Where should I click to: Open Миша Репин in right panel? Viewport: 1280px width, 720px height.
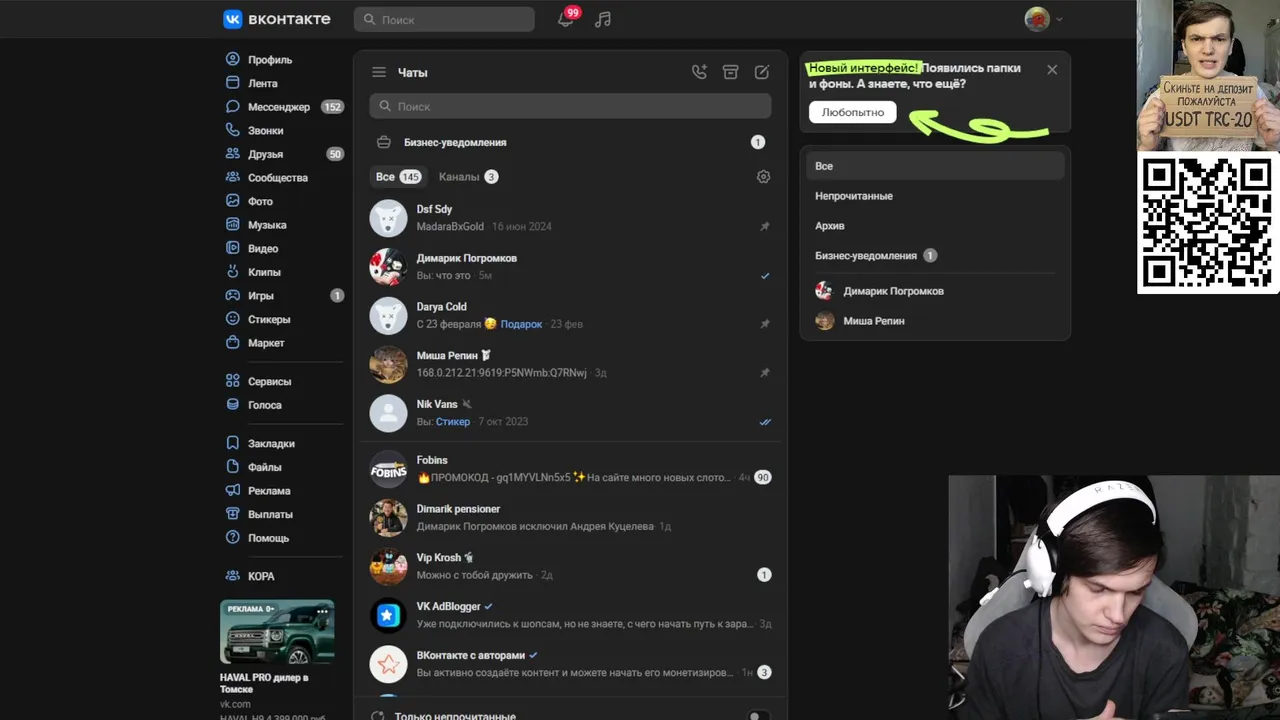[x=935, y=321]
